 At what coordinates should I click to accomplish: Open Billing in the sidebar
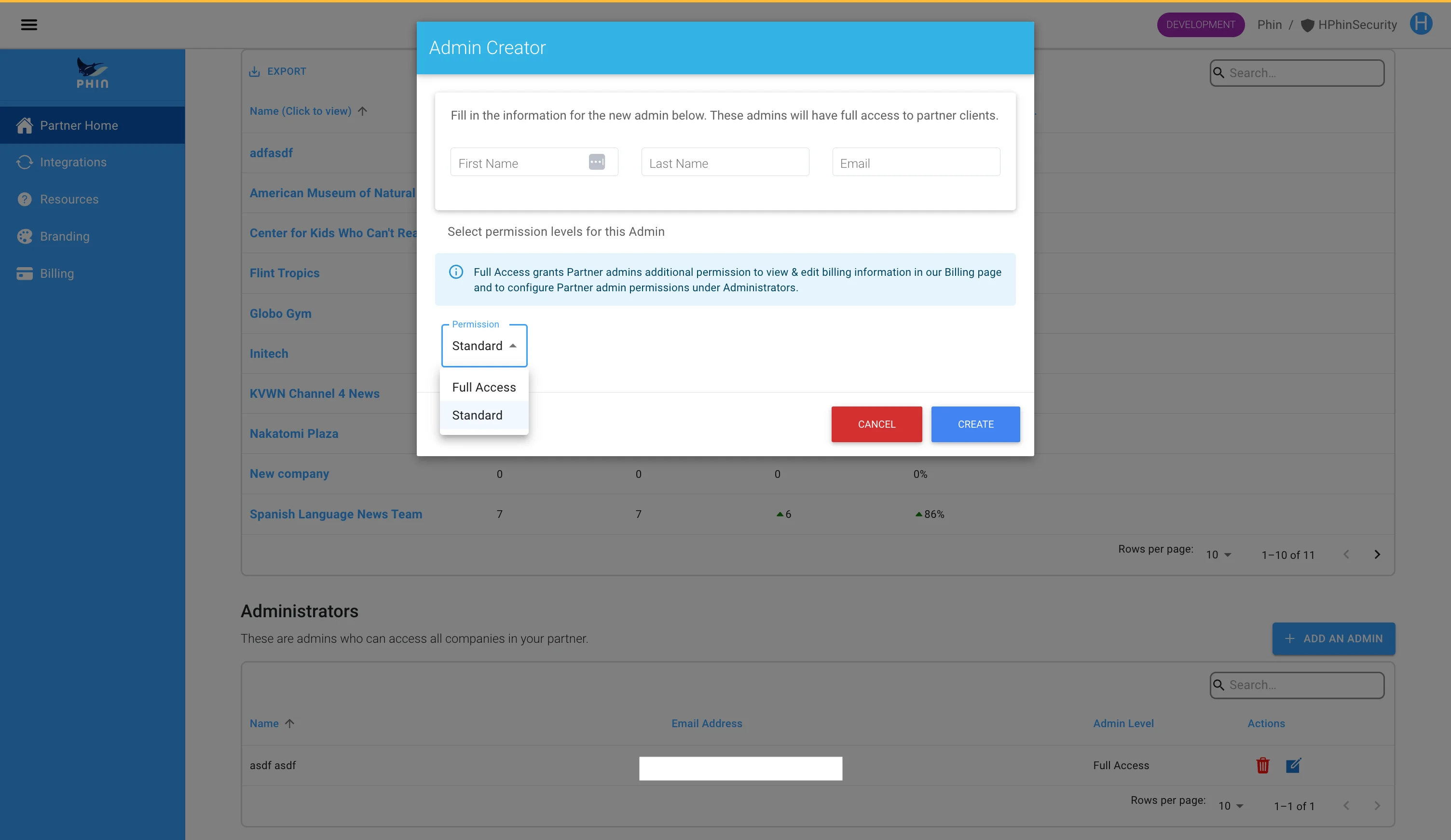(56, 273)
